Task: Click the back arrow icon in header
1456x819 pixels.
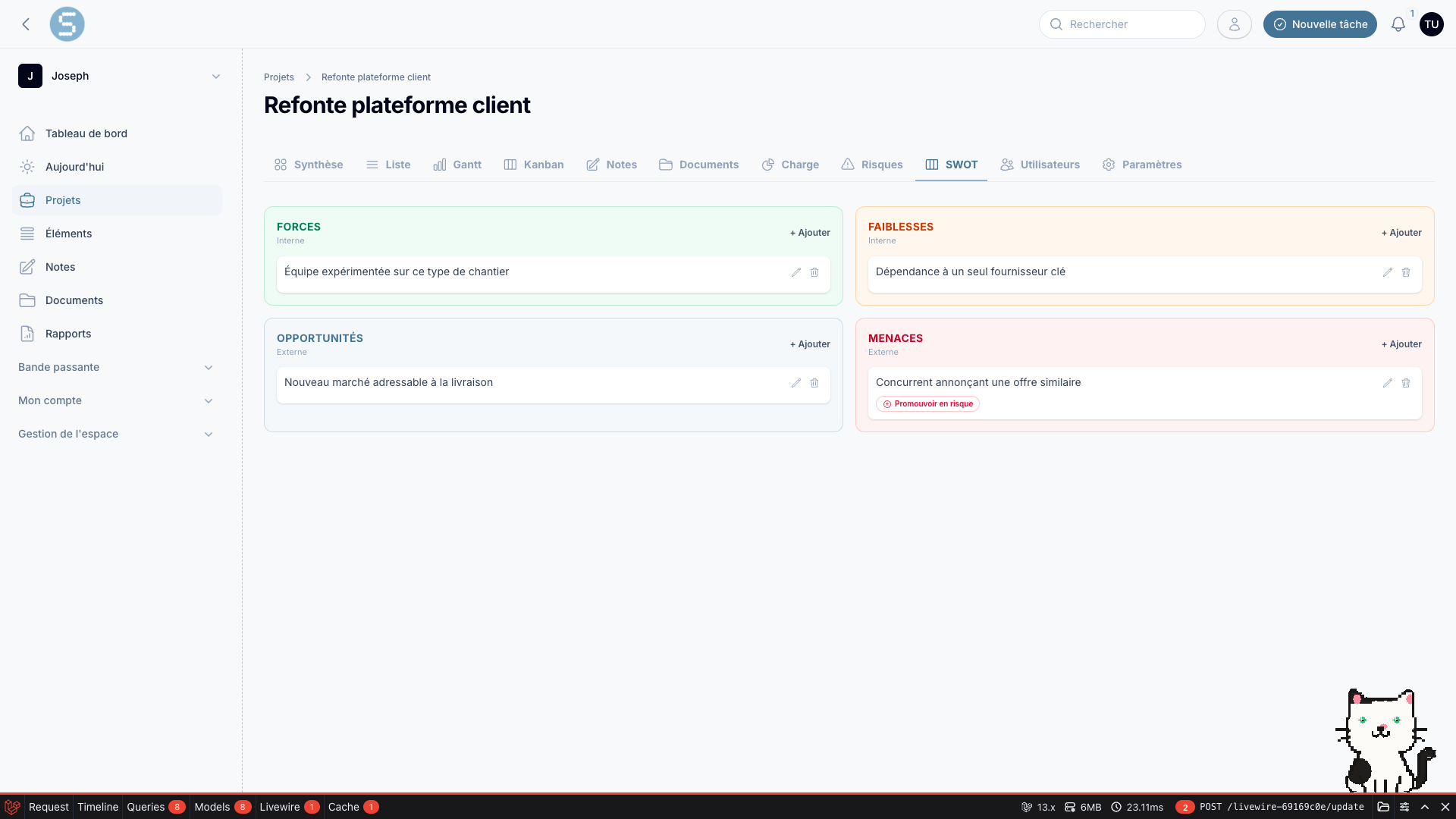Action: pos(26,24)
